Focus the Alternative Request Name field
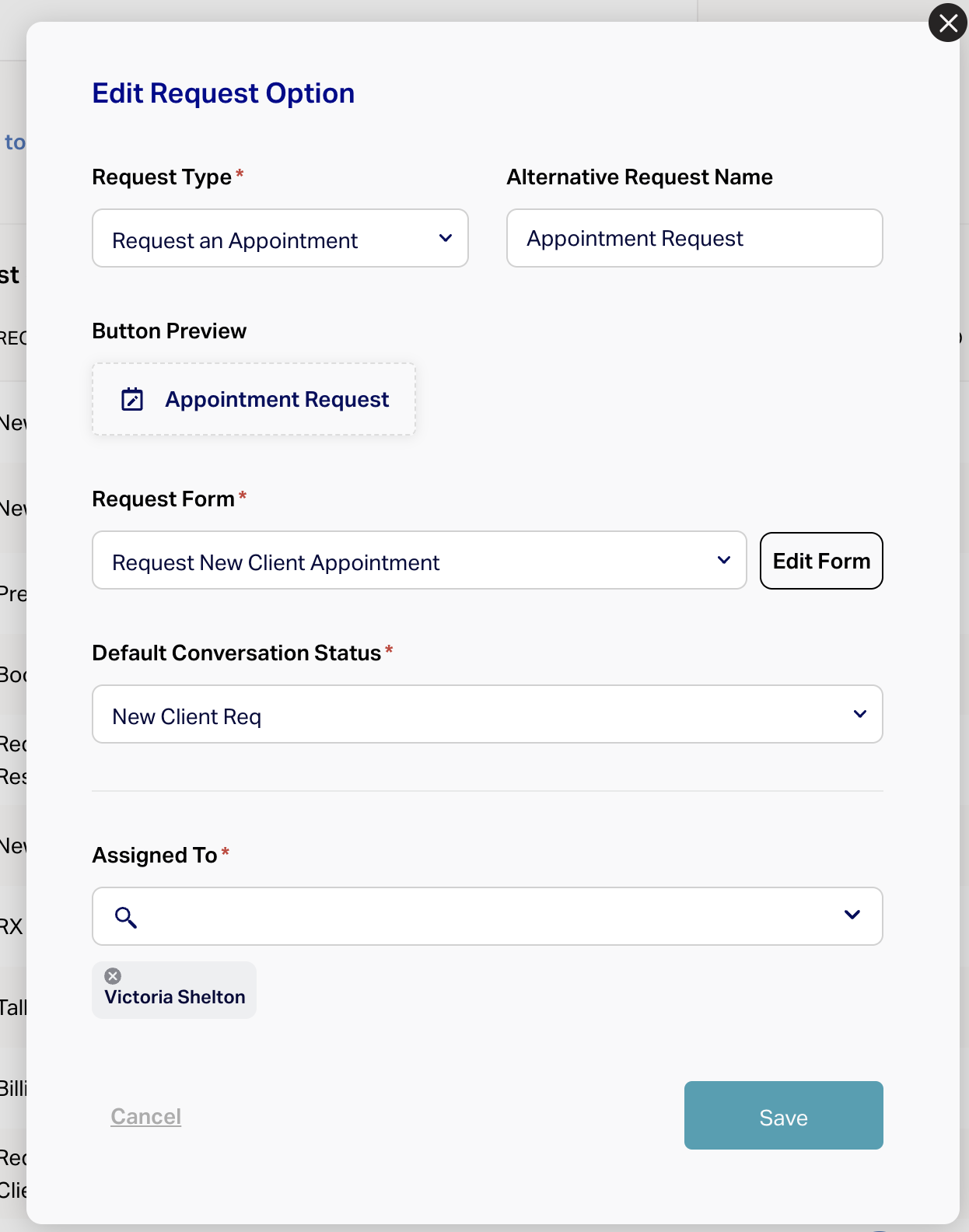 pyautogui.click(x=694, y=239)
